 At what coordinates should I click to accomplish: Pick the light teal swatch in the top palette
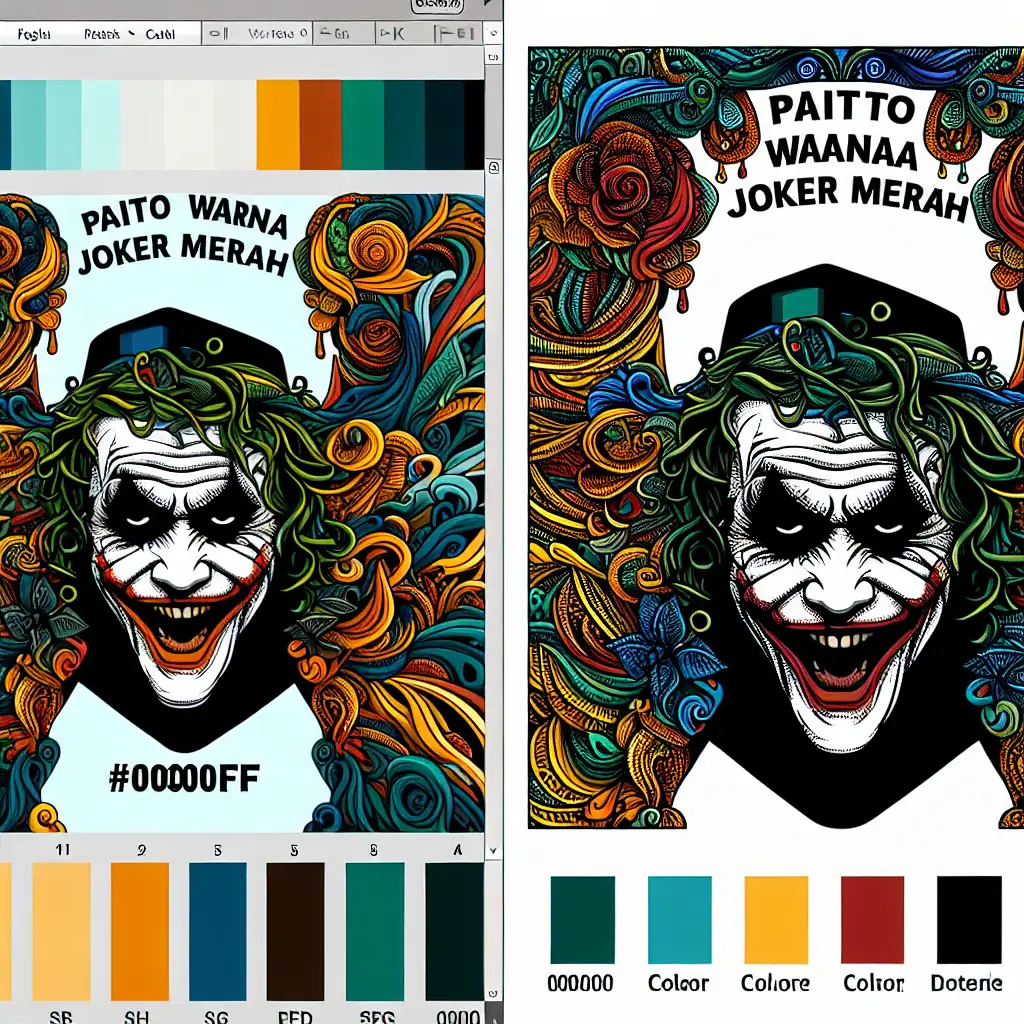pos(64,125)
